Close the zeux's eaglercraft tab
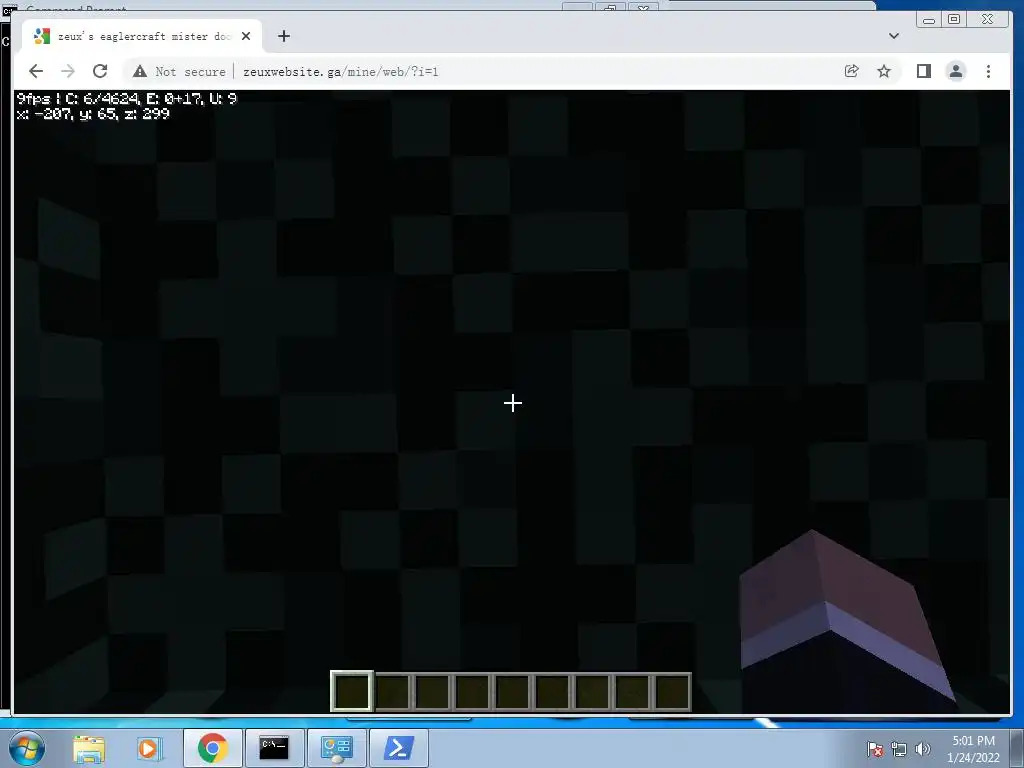This screenshot has height=768, width=1024. [x=246, y=36]
